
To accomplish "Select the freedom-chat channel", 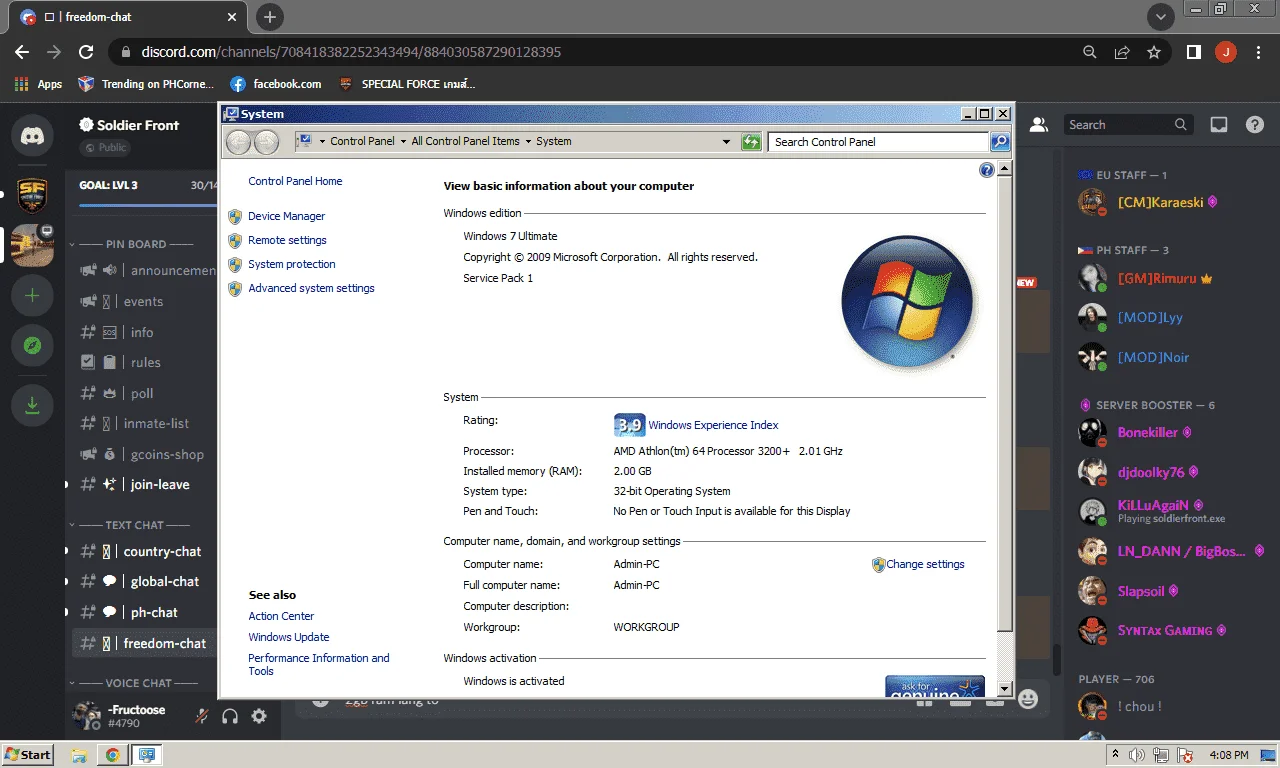I will pyautogui.click(x=145, y=643).
